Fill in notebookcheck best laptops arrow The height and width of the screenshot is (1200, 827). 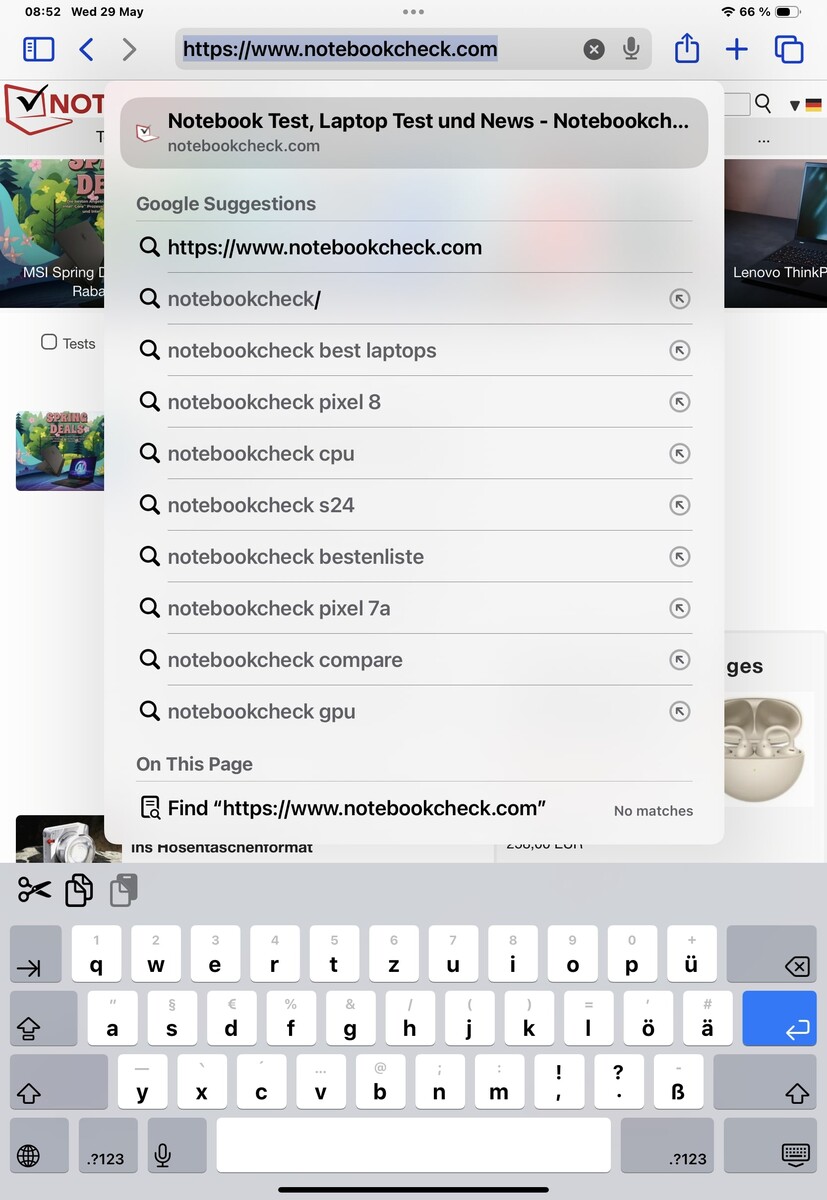[680, 350]
